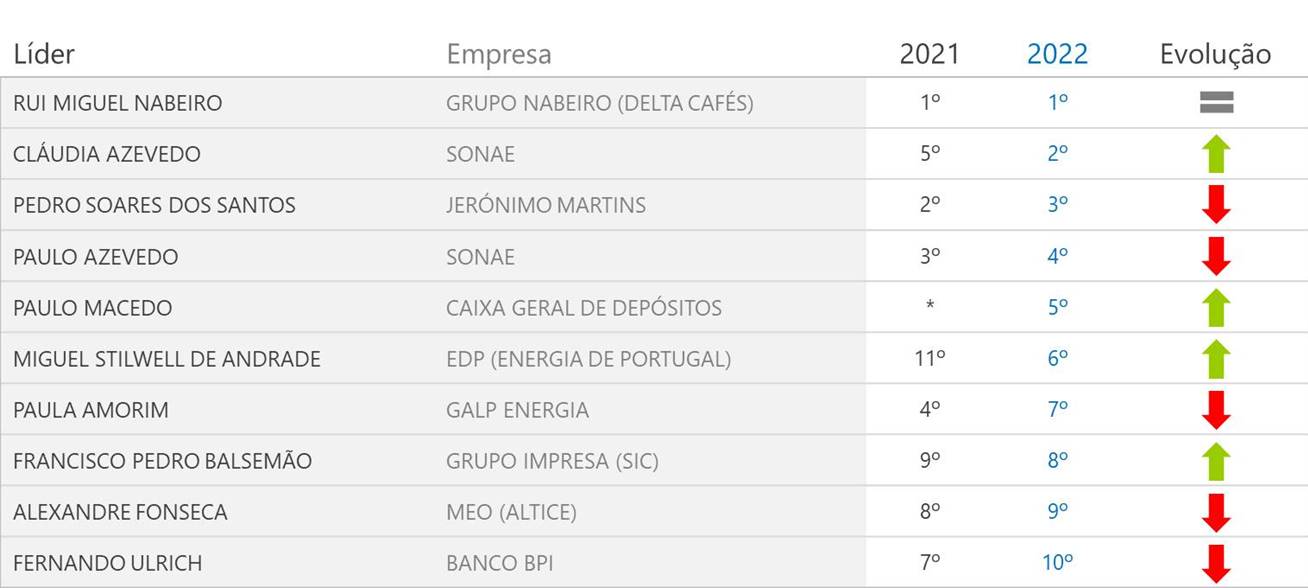Click the 2022 rank 10º for Fernando Ulrich
The height and width of the screenshot is (588, 1308).
(1057, 563)
